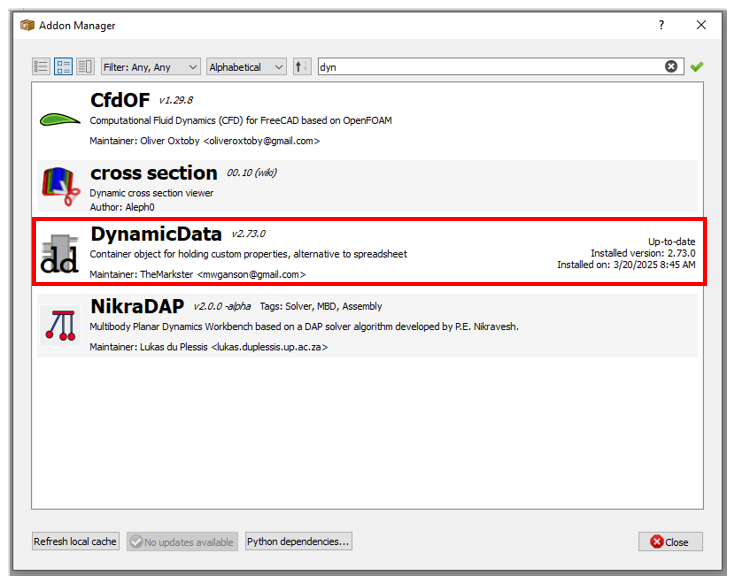
Task: Switch to composite package view
Action: [85, 66]
